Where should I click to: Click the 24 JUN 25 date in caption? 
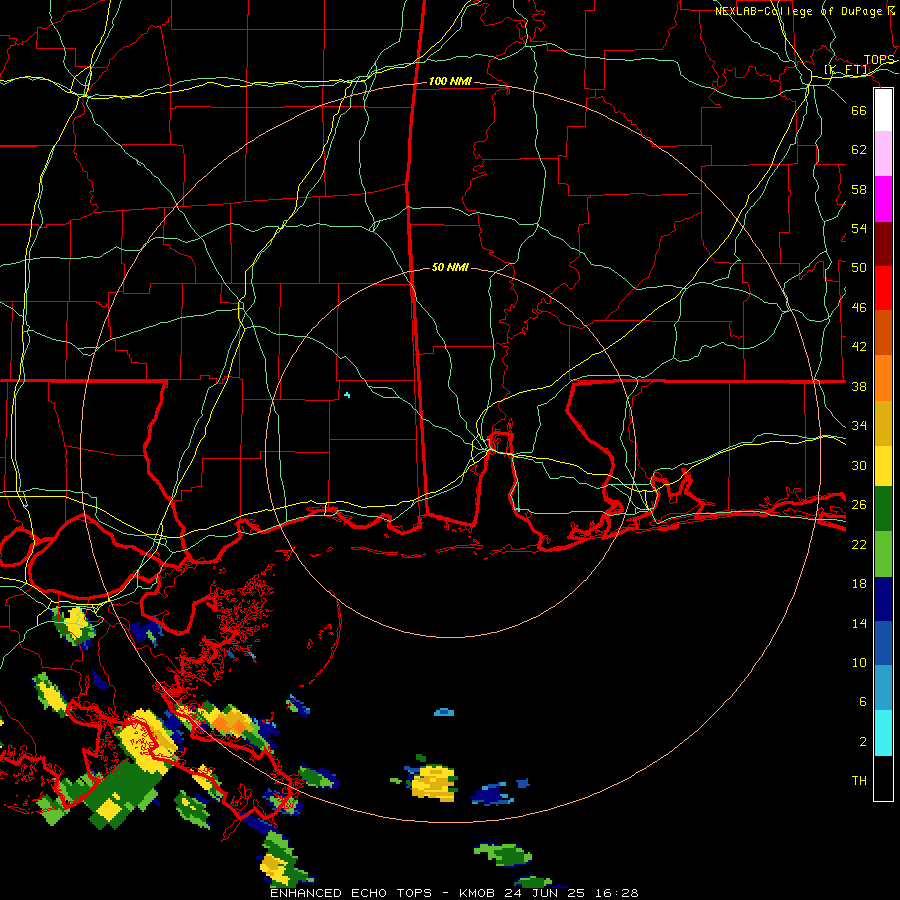click(x=544, y=893)
